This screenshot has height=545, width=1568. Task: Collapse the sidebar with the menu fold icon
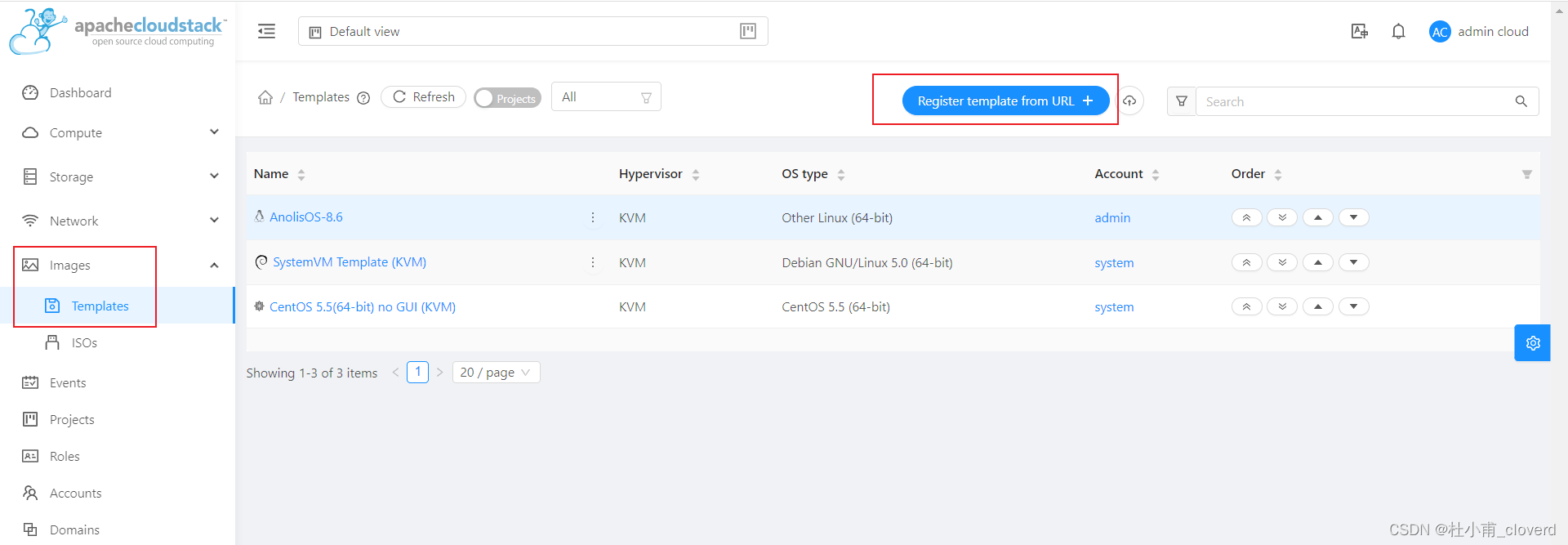266,31
